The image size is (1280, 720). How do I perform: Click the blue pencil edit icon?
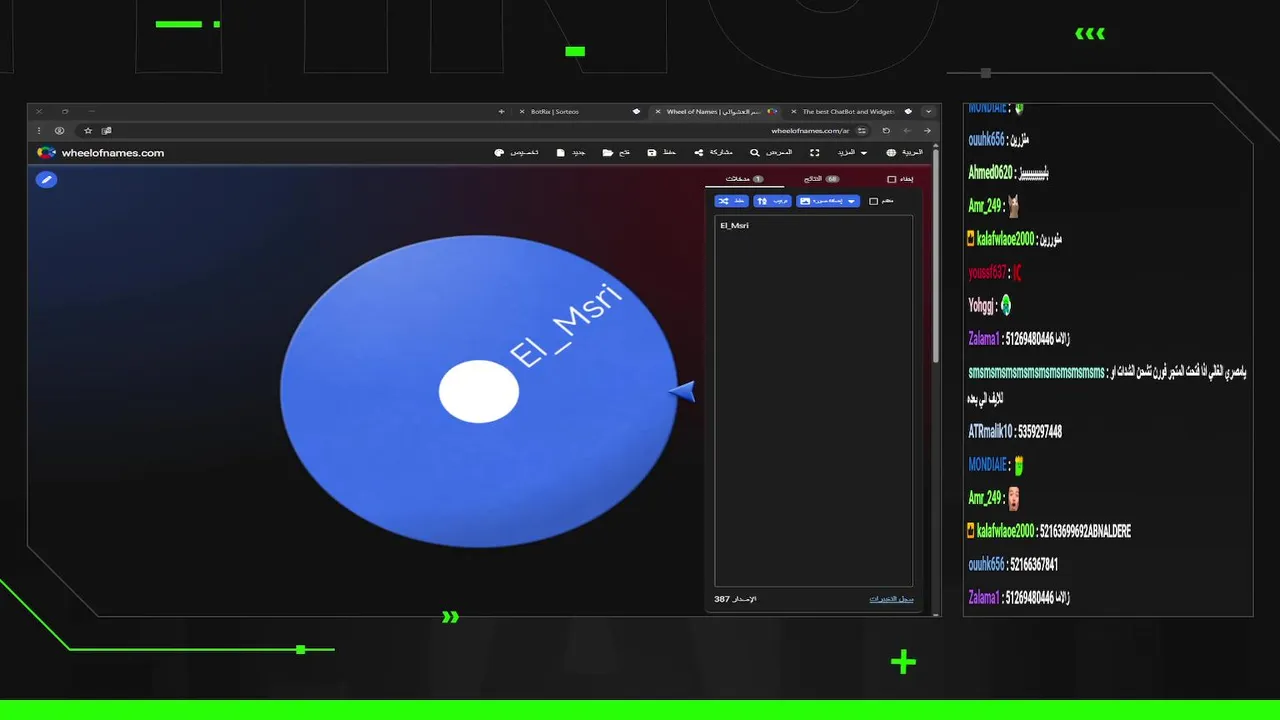(46, 180)
